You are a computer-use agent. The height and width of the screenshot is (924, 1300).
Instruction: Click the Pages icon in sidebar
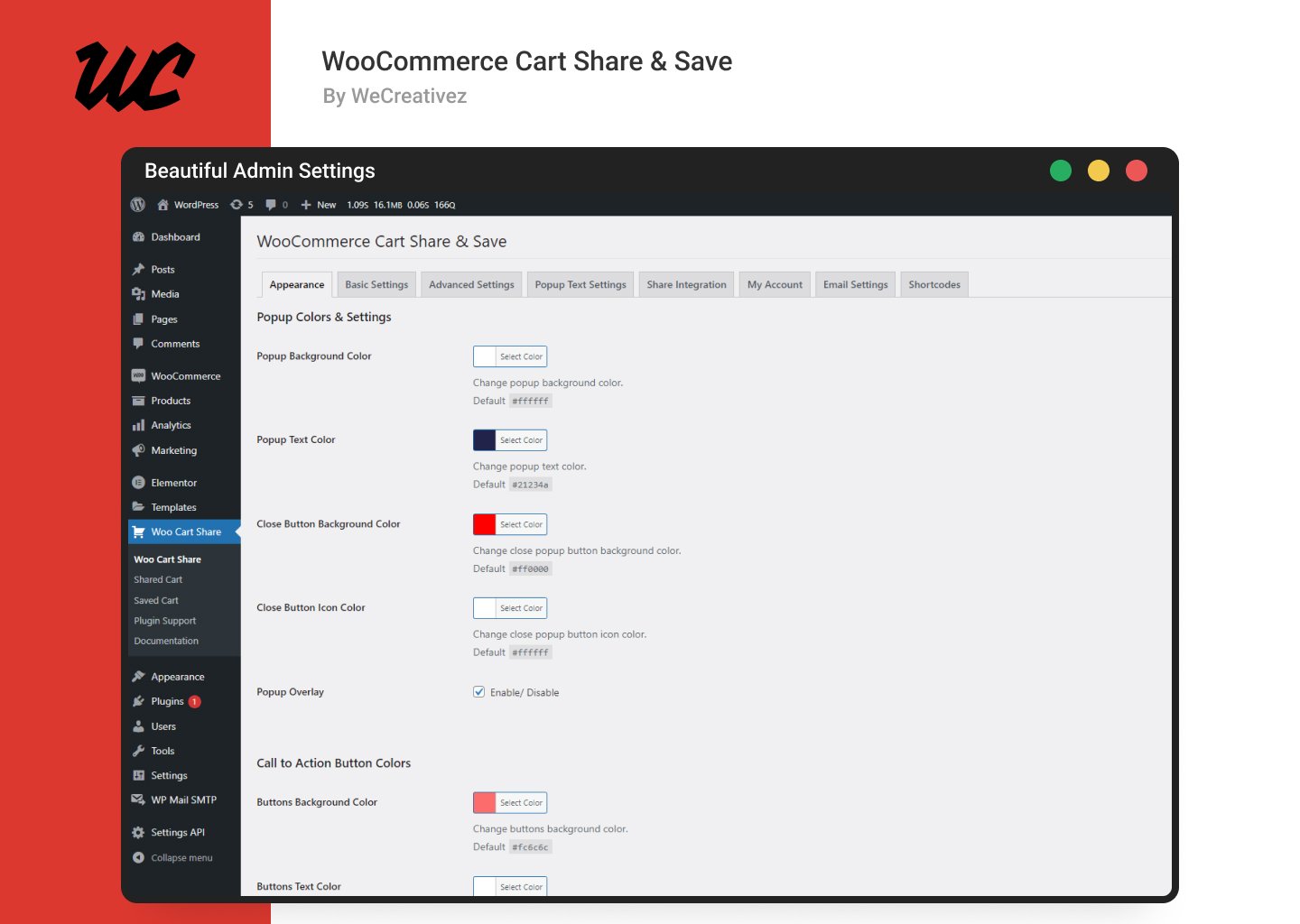[138, 319]
